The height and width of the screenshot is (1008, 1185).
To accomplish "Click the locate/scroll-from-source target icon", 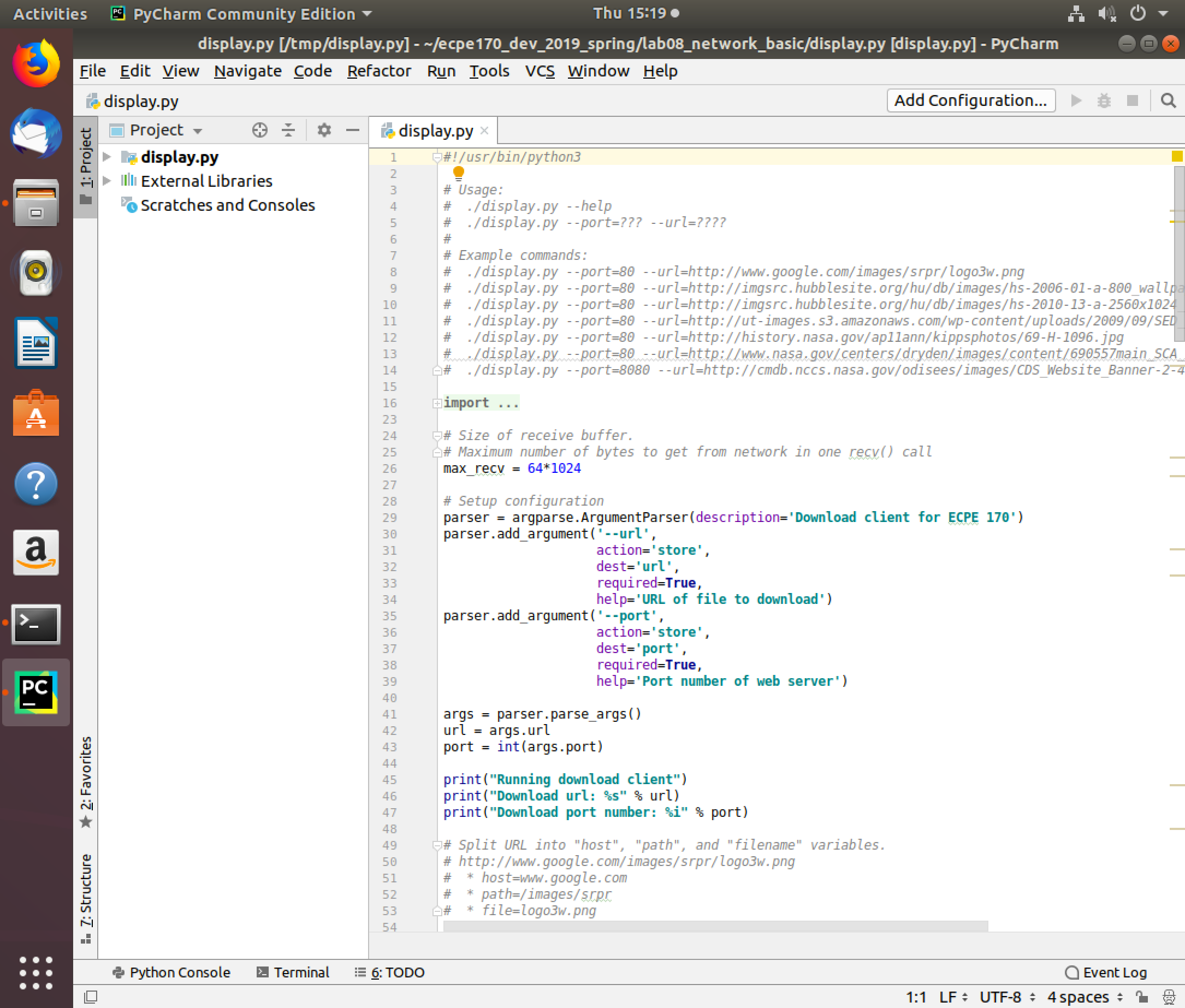I will 259,131.
